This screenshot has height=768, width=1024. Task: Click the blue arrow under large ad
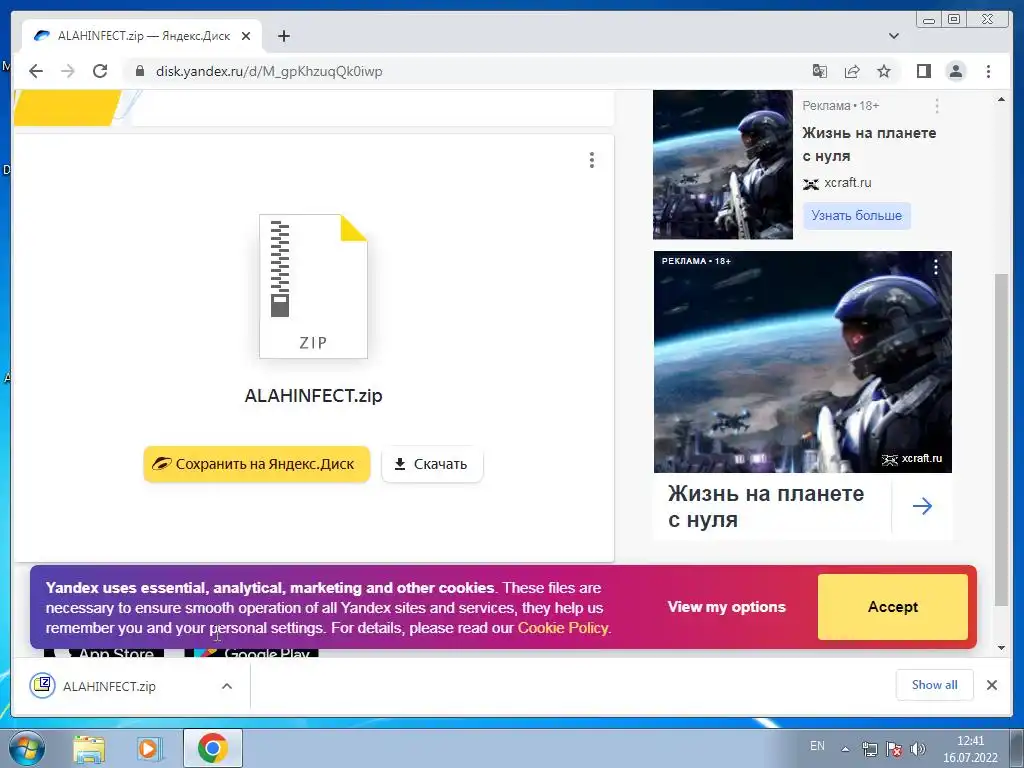(x=922, y=506)
